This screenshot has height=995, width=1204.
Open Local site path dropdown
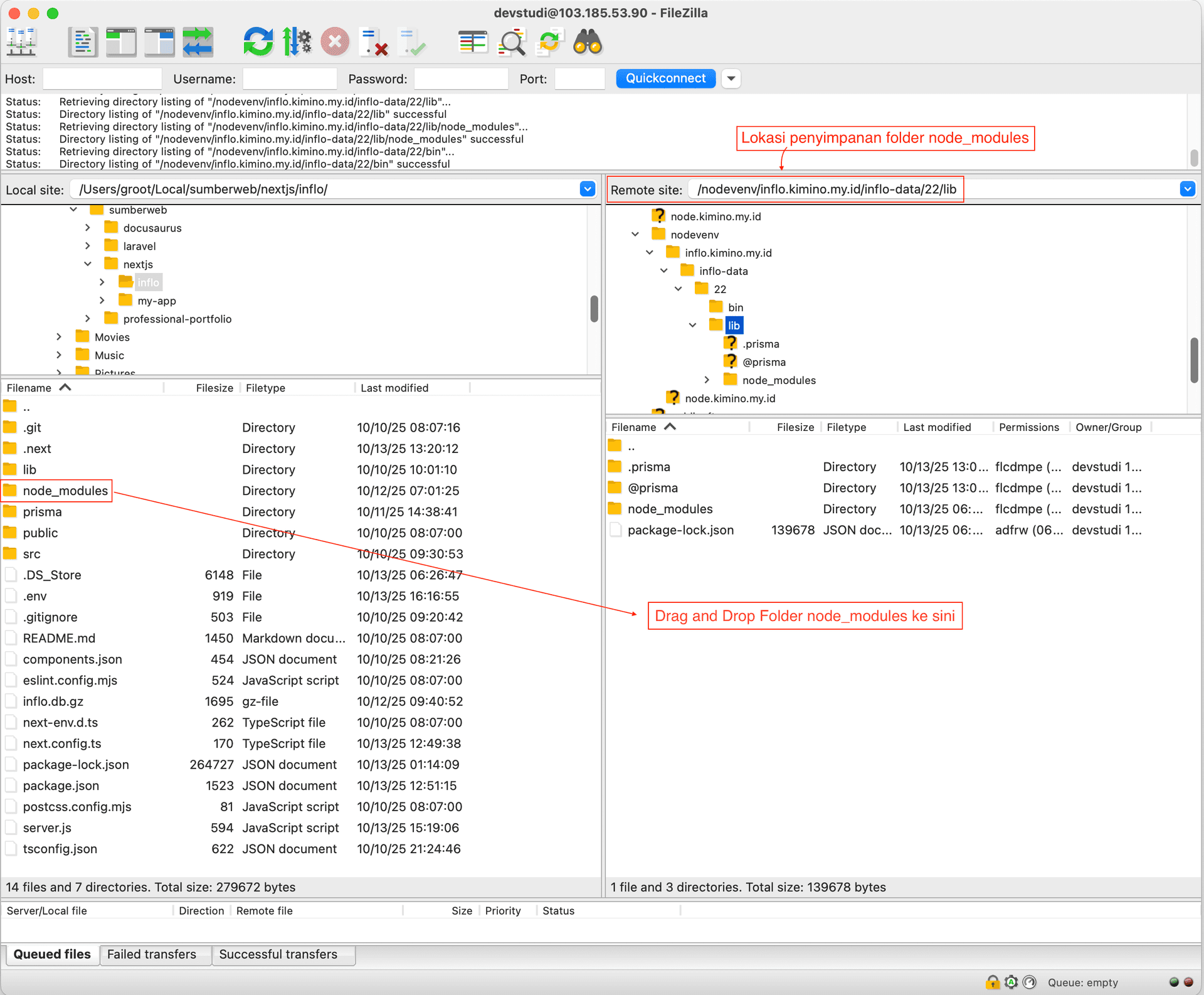point(587,189)
